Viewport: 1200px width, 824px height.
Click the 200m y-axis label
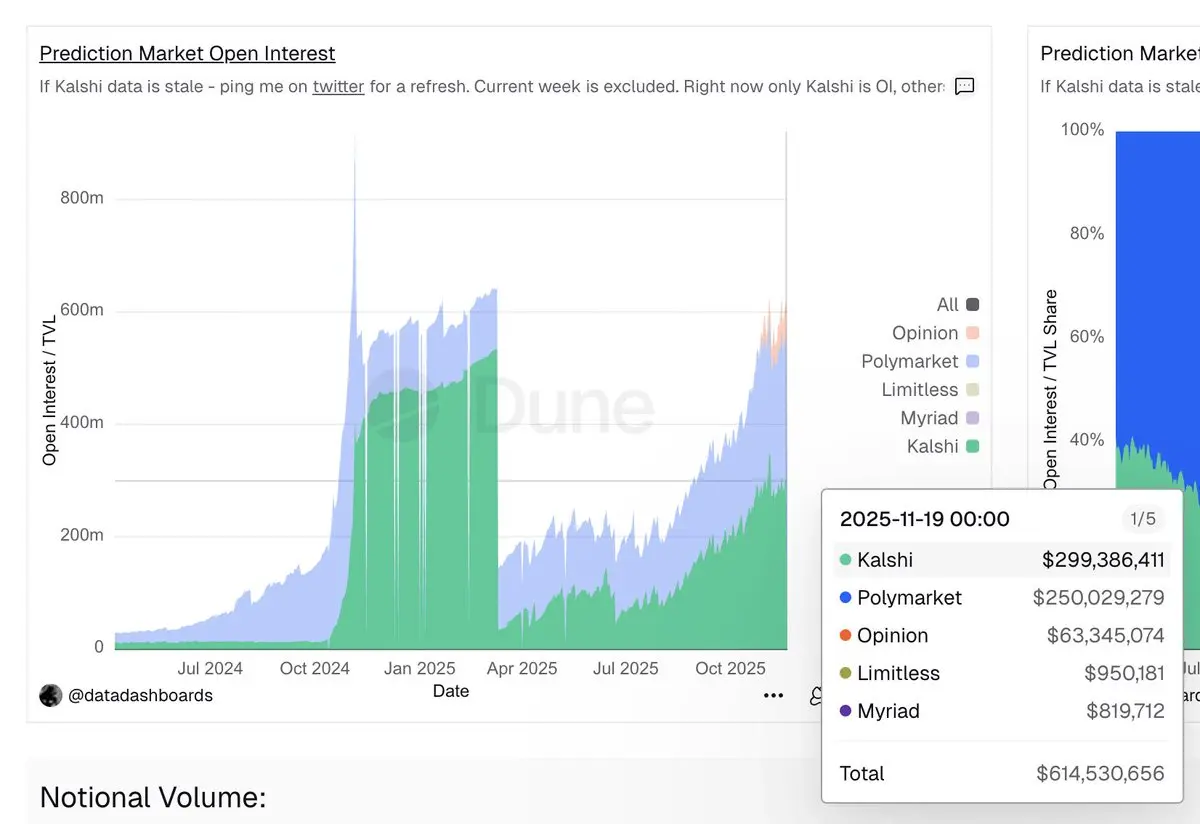tap(81, 536)
